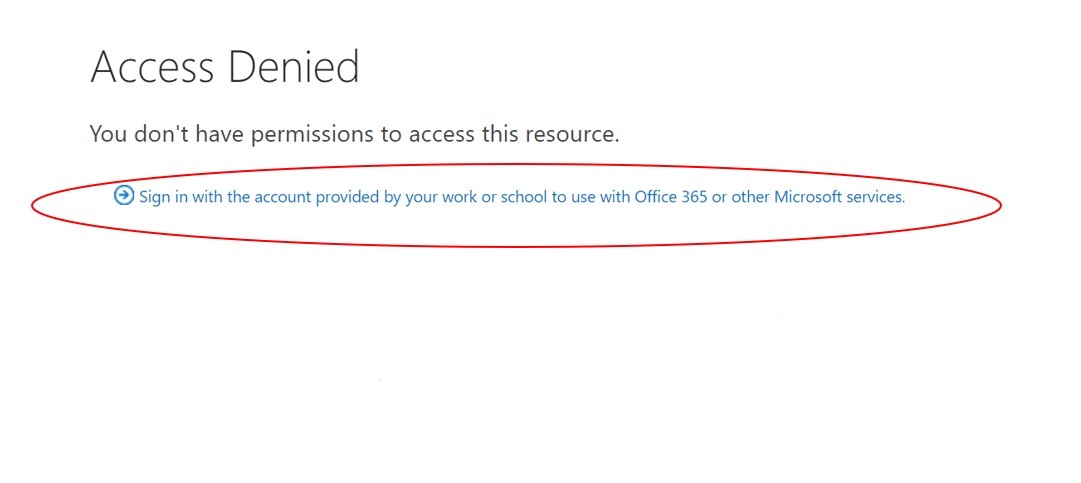Viewport: 1081px width, 483px height.
Task: Select the arrow icon beside 'Sign in'
Action: click(124, 196)
